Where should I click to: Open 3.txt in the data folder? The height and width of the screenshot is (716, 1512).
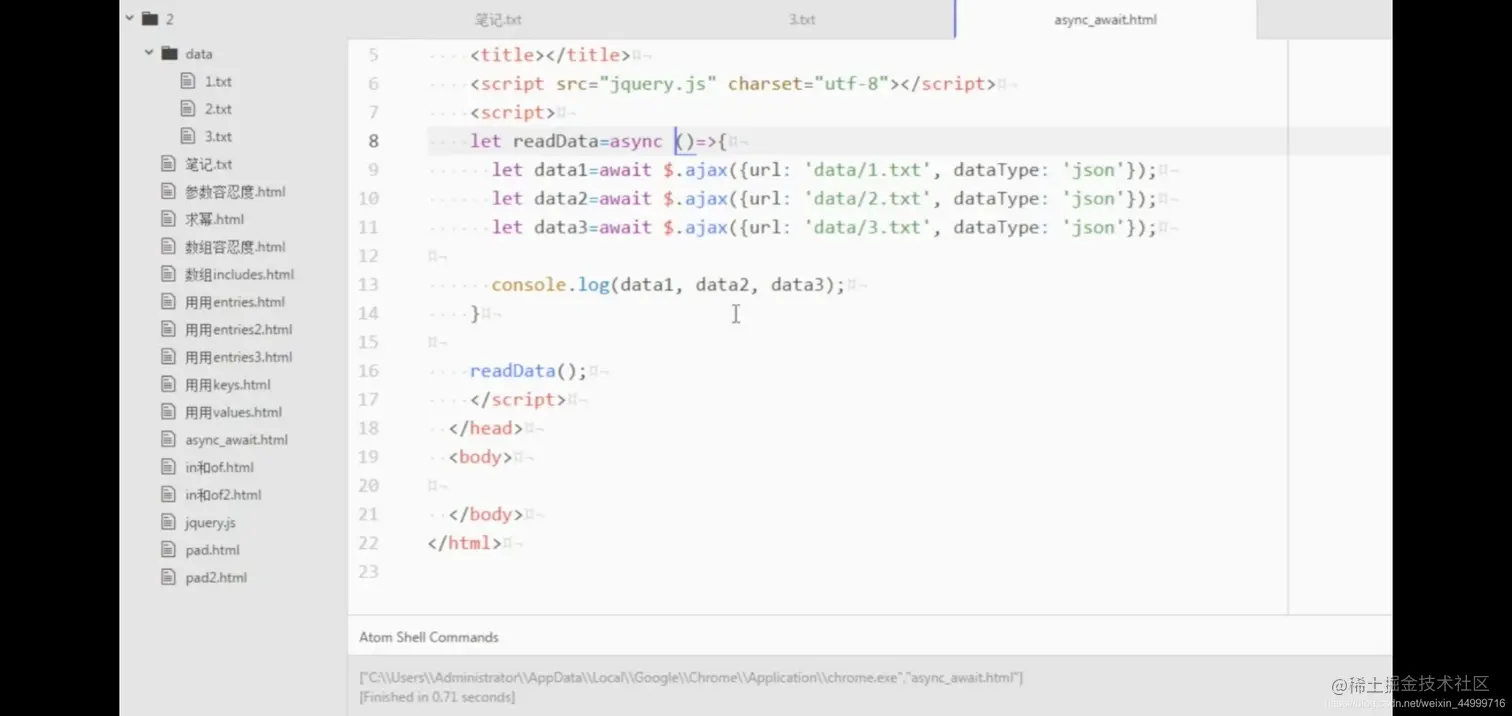click(x=218, y=137)
